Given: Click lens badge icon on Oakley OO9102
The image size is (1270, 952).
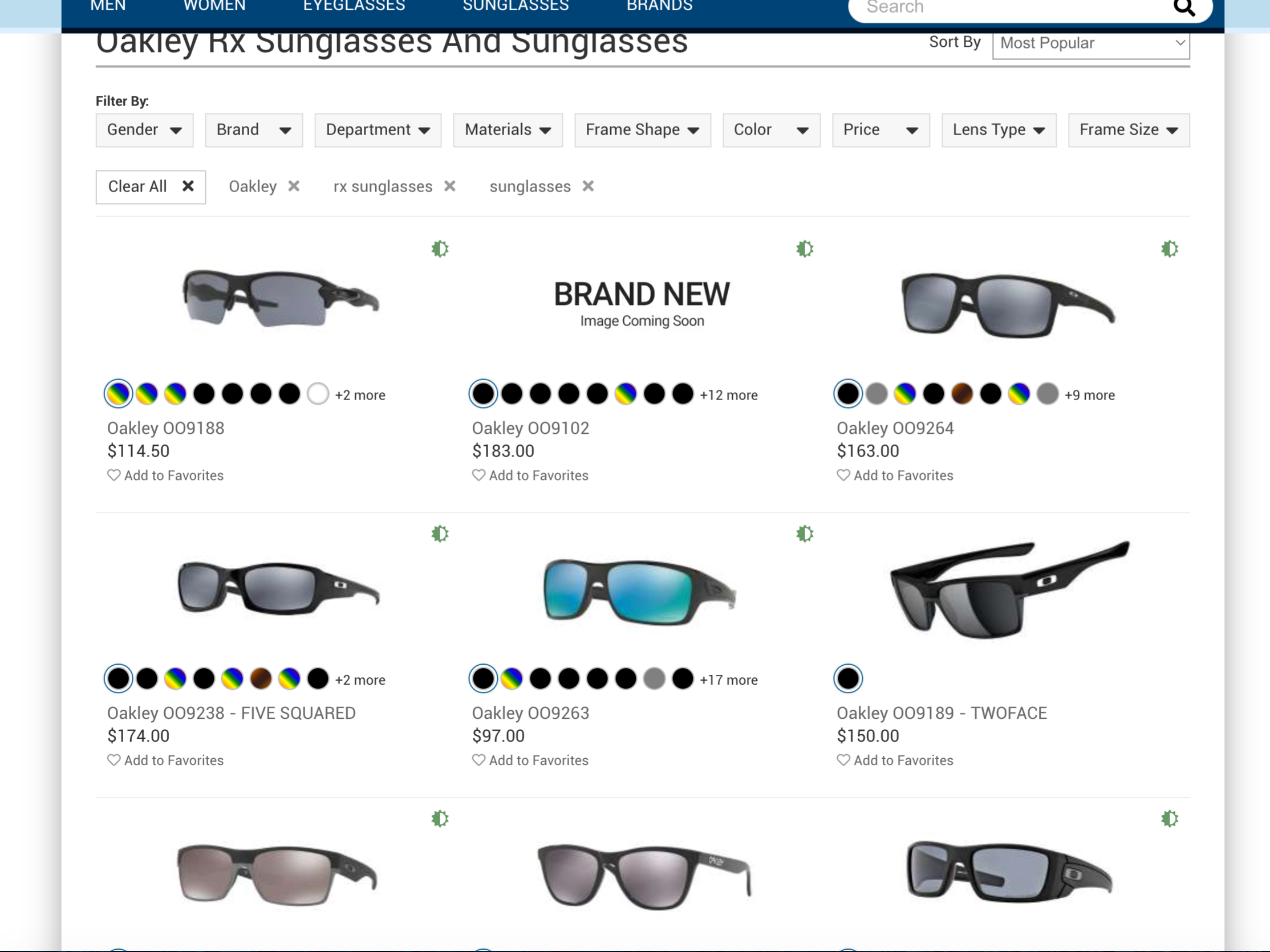Looking at the screenshot, I should point(805,249).
